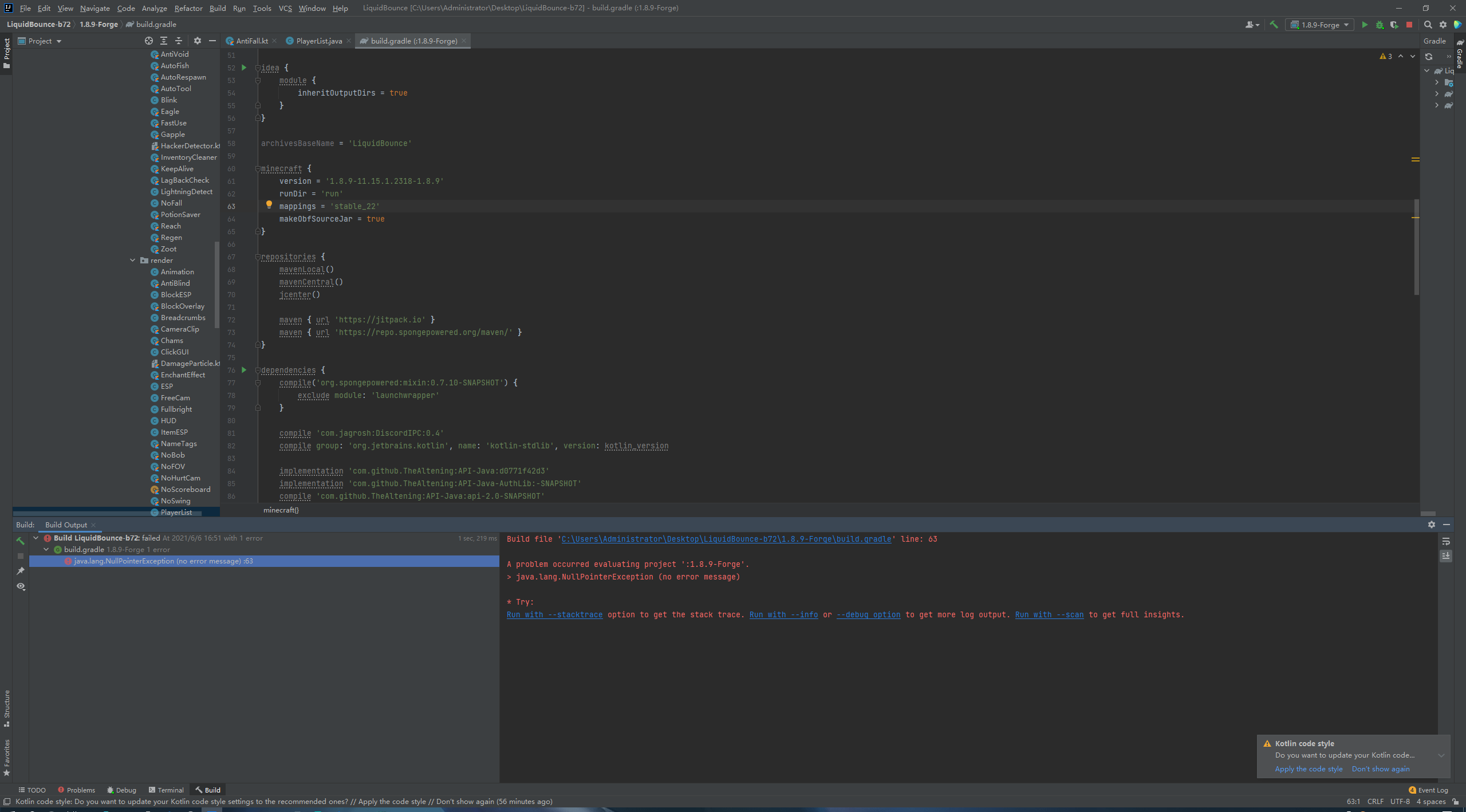Open the Refactor menu
The width and height of the screenshot is (1466, 812).
coord(188,8)
